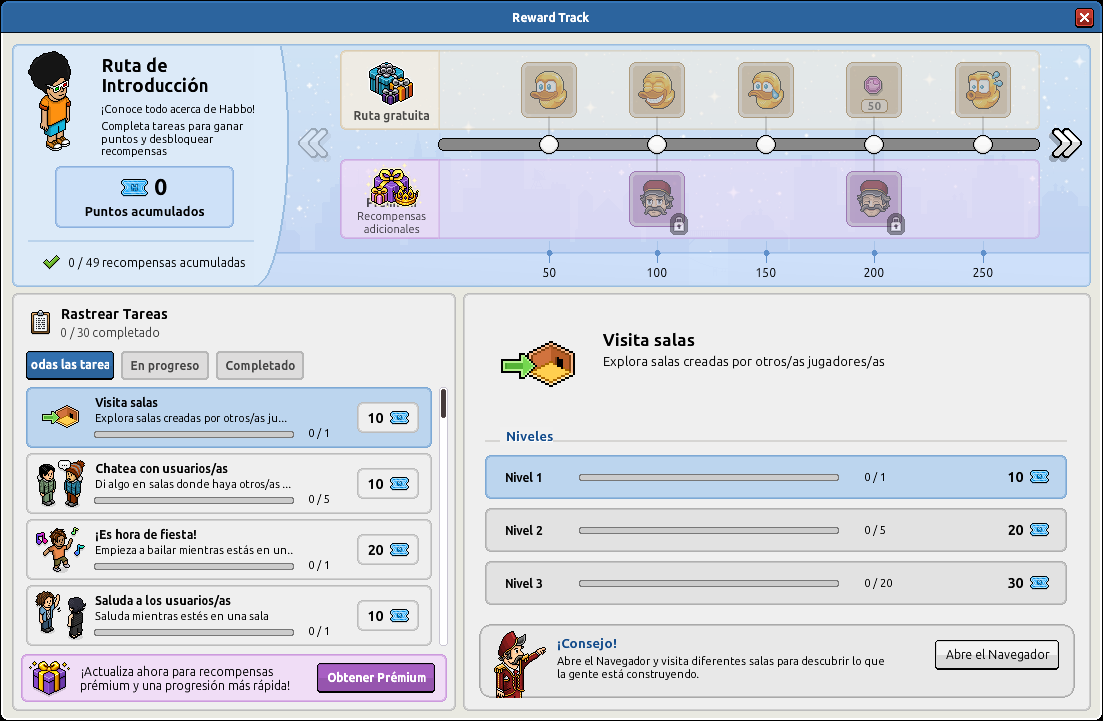Select the Chatea con usuarios/as task
Viewport: 1103px width, 721px height.
pyautogui.click(x=229, y=483)
